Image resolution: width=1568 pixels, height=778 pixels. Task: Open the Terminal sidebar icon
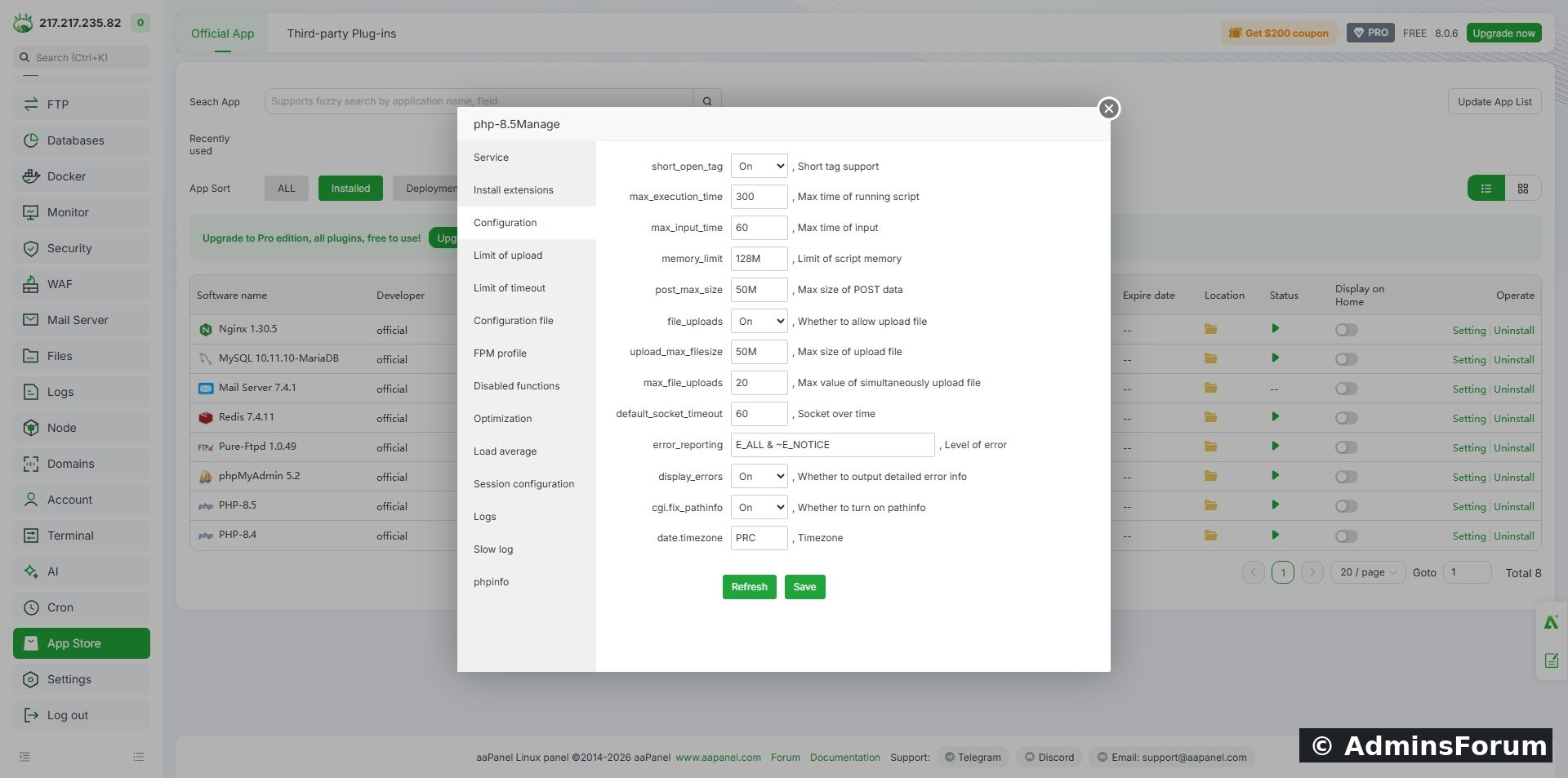pyautogui.click(x=31, y=536)
